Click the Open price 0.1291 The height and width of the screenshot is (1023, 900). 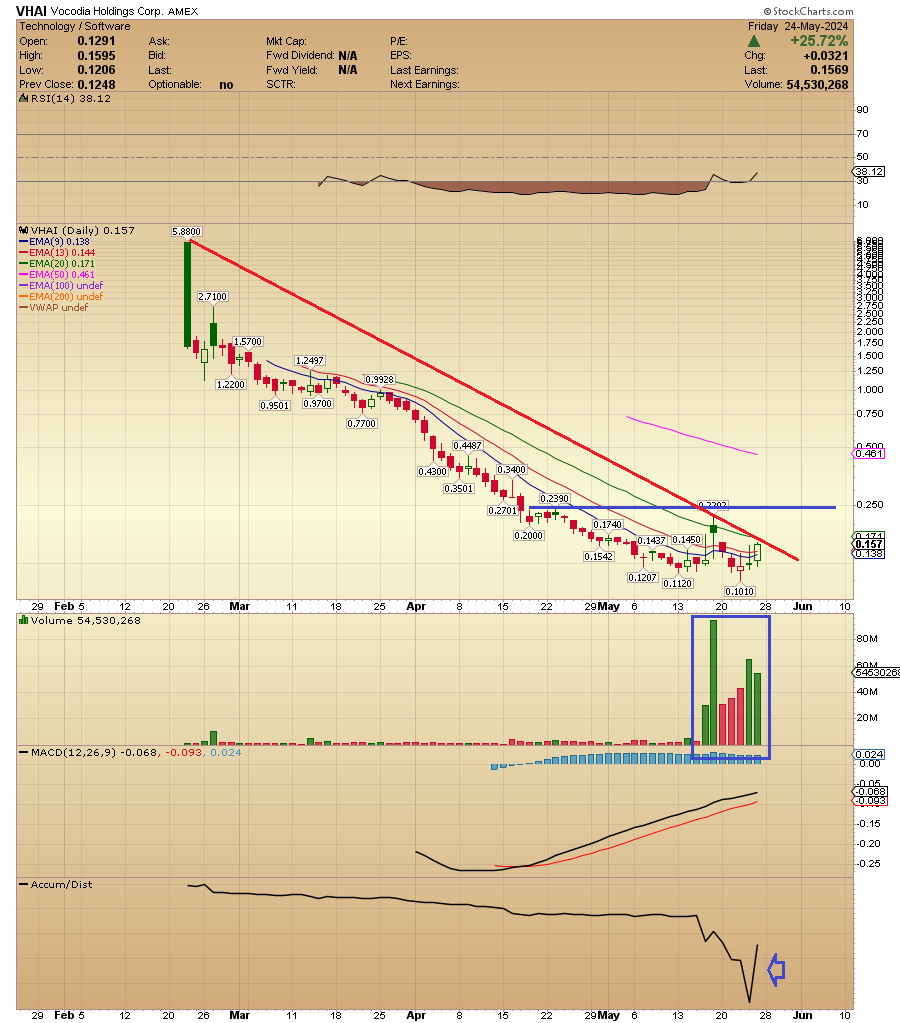coord(97,40)
